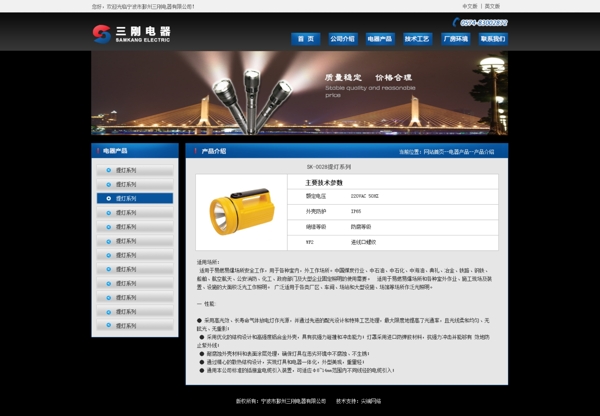Click the 一 性能 section heading
Screen dimensions: 600x416
coord(206,304)
